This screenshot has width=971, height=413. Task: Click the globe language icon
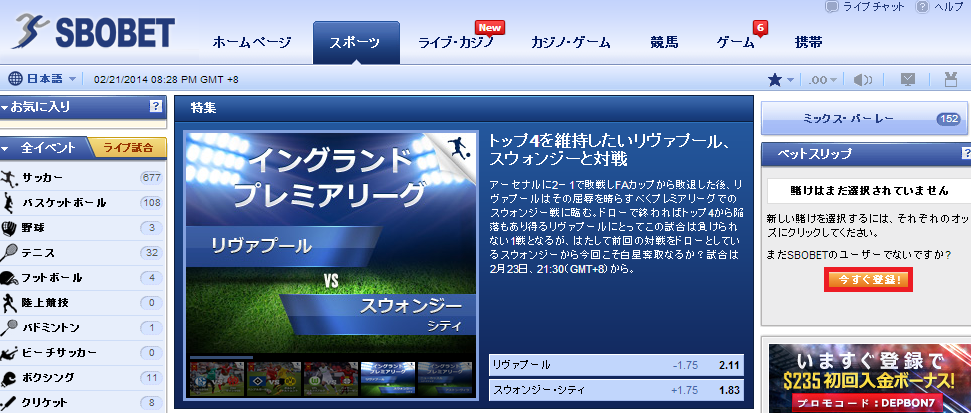click(x=15, y=79)
